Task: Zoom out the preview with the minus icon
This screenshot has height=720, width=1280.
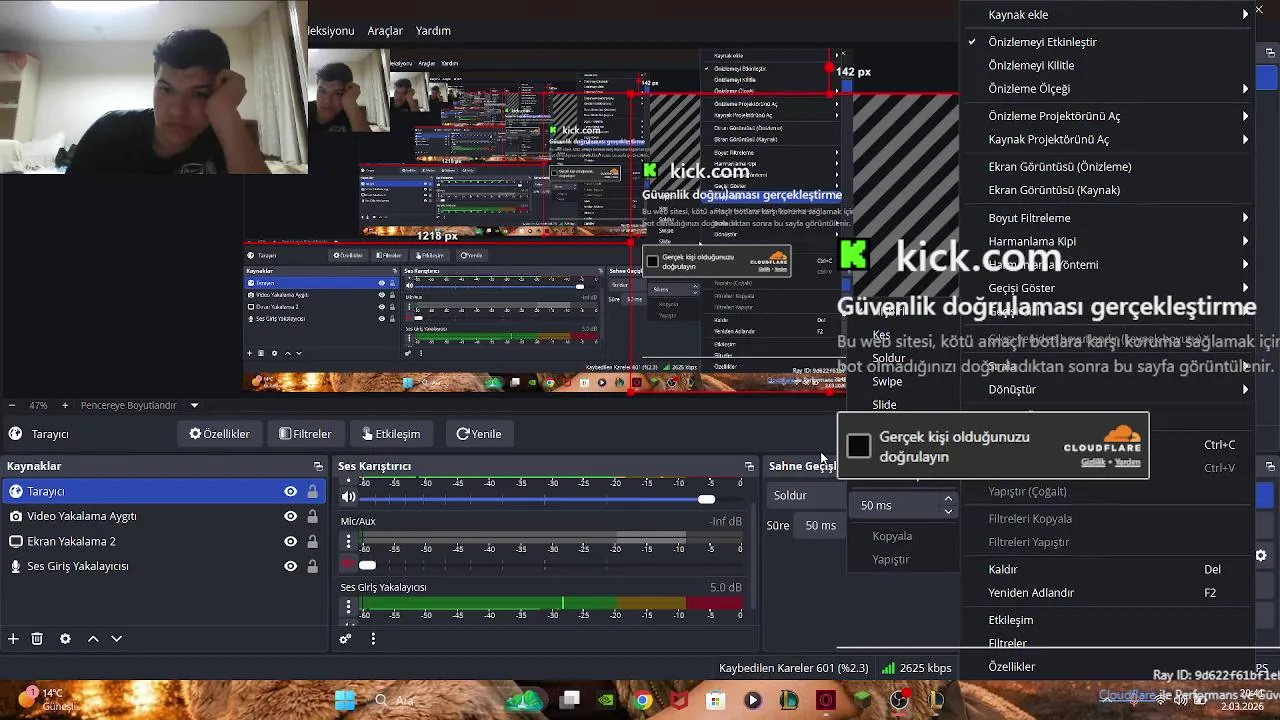Action: pyautogui.click(x=11, y=405)
